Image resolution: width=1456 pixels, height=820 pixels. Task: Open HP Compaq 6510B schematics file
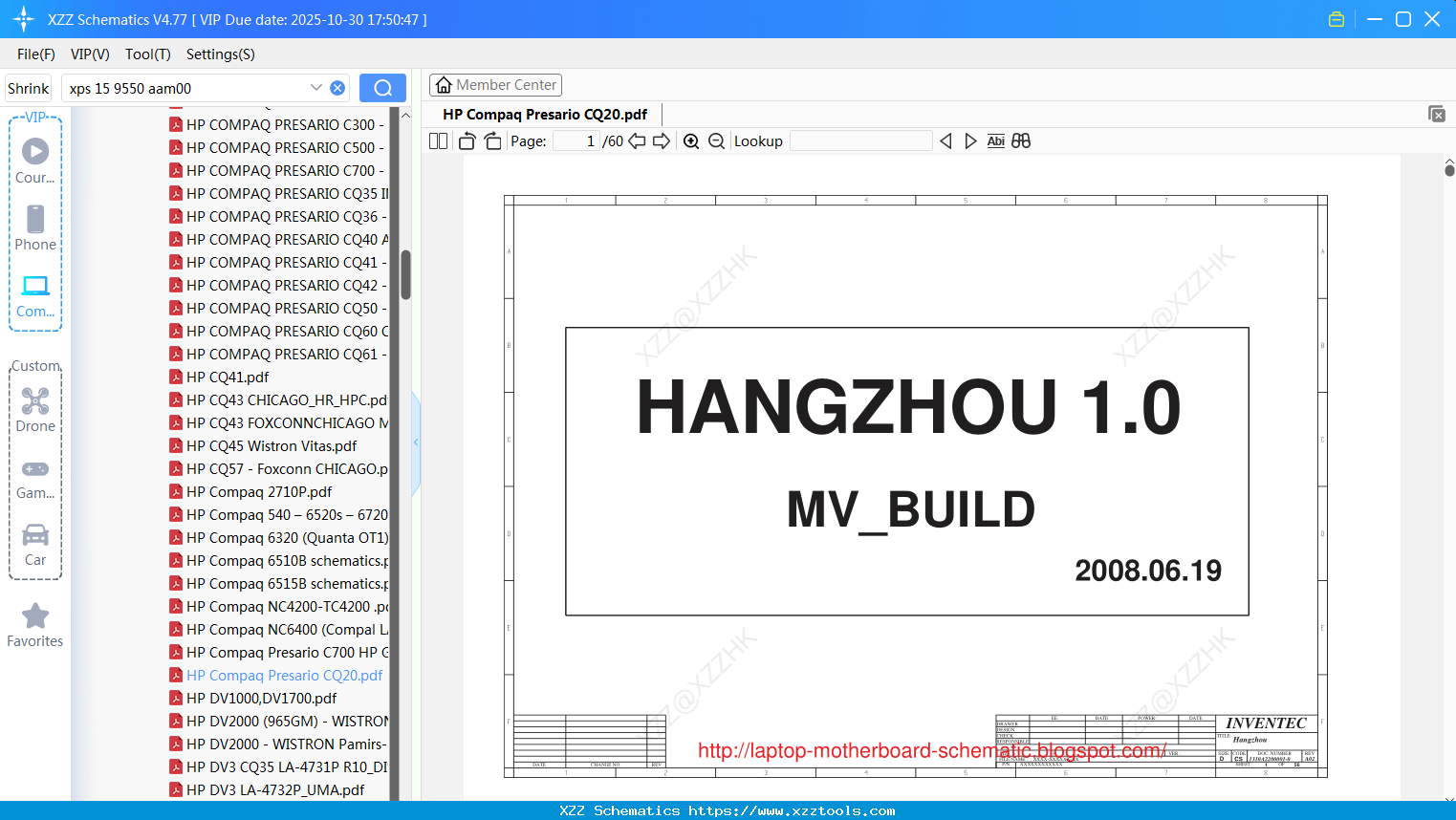(278, 560)
